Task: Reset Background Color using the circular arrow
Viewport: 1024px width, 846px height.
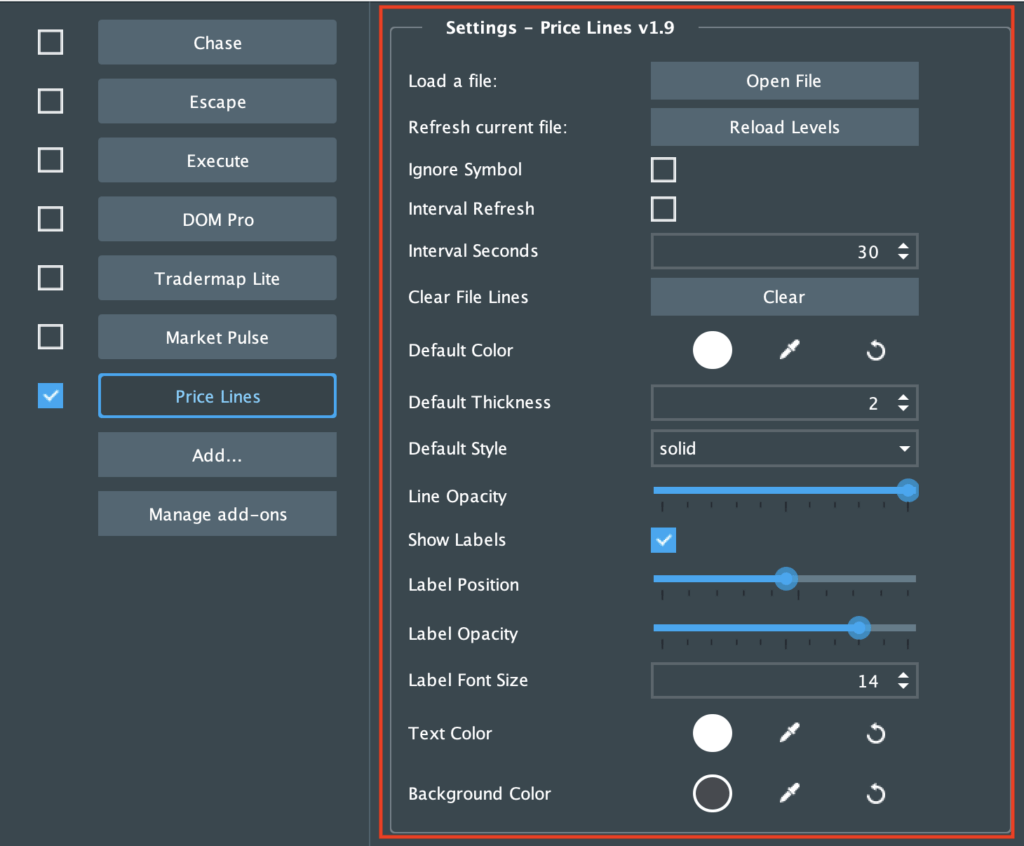Action: click(875, 793)
